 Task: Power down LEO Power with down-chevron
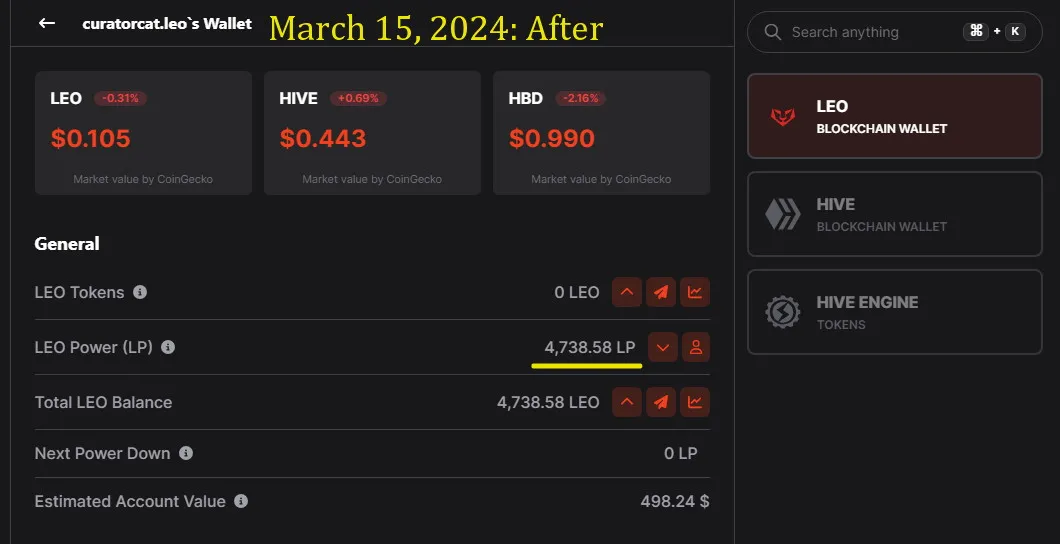662,347
